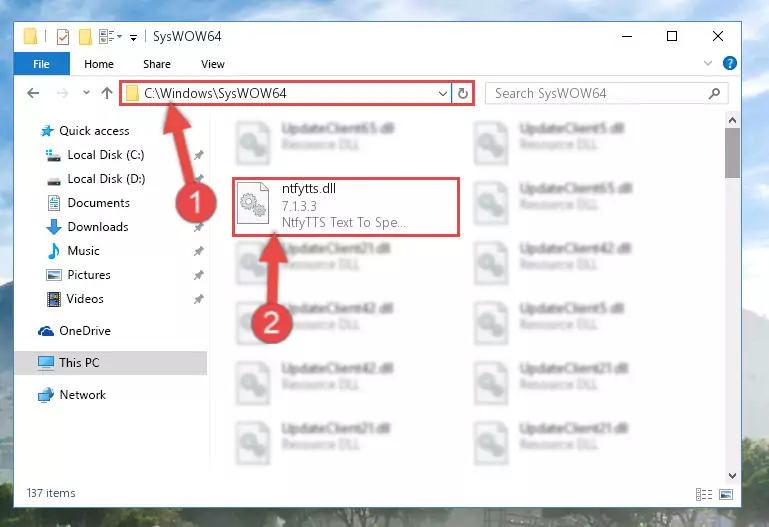This screenshot has height=527, width=769.
Task: Click the Network icon in sidebar
Action: (x=46, y=395)
